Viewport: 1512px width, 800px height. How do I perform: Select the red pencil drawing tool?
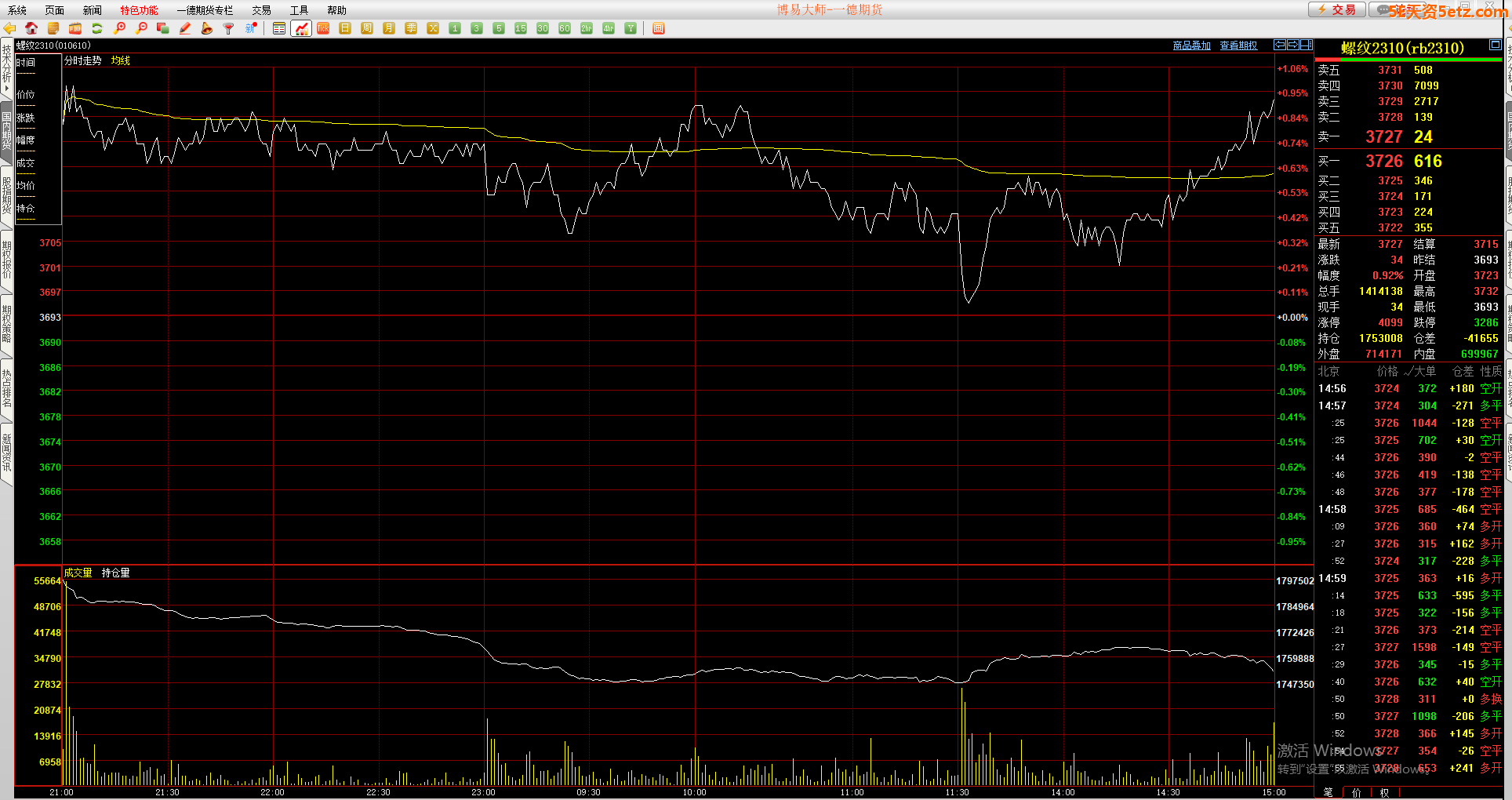tap(185, 28)
